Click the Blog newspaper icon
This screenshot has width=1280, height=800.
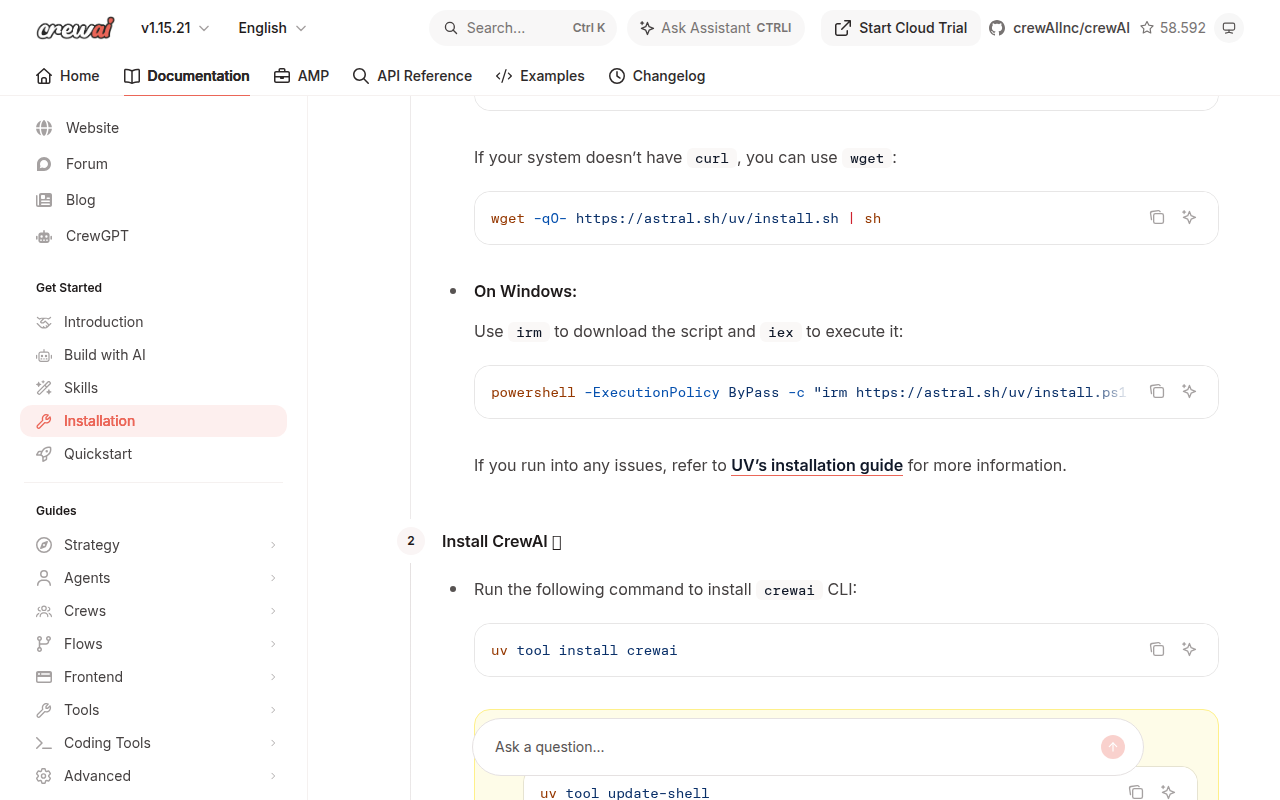[44, 200]
